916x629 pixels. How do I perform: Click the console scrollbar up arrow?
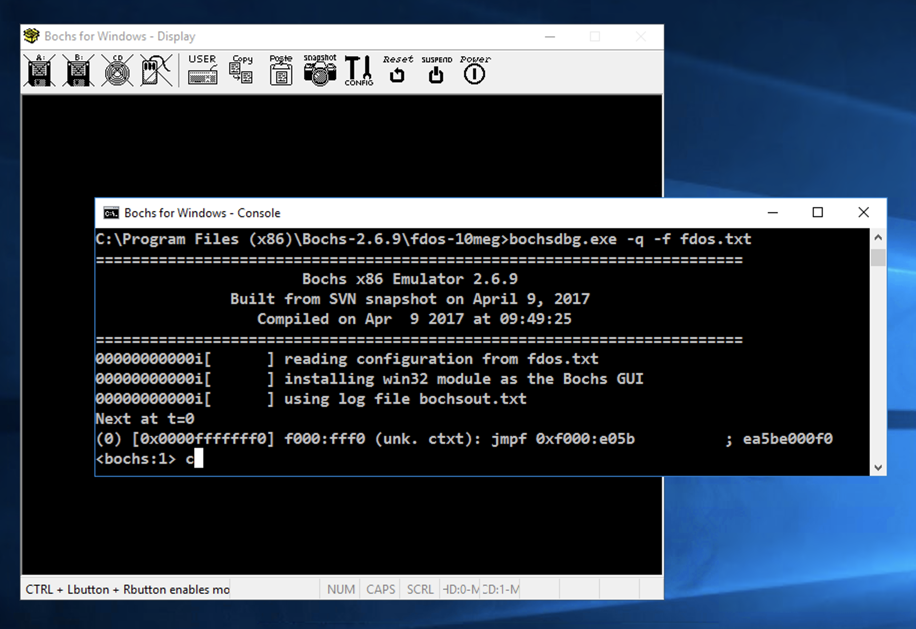point(878,237)
